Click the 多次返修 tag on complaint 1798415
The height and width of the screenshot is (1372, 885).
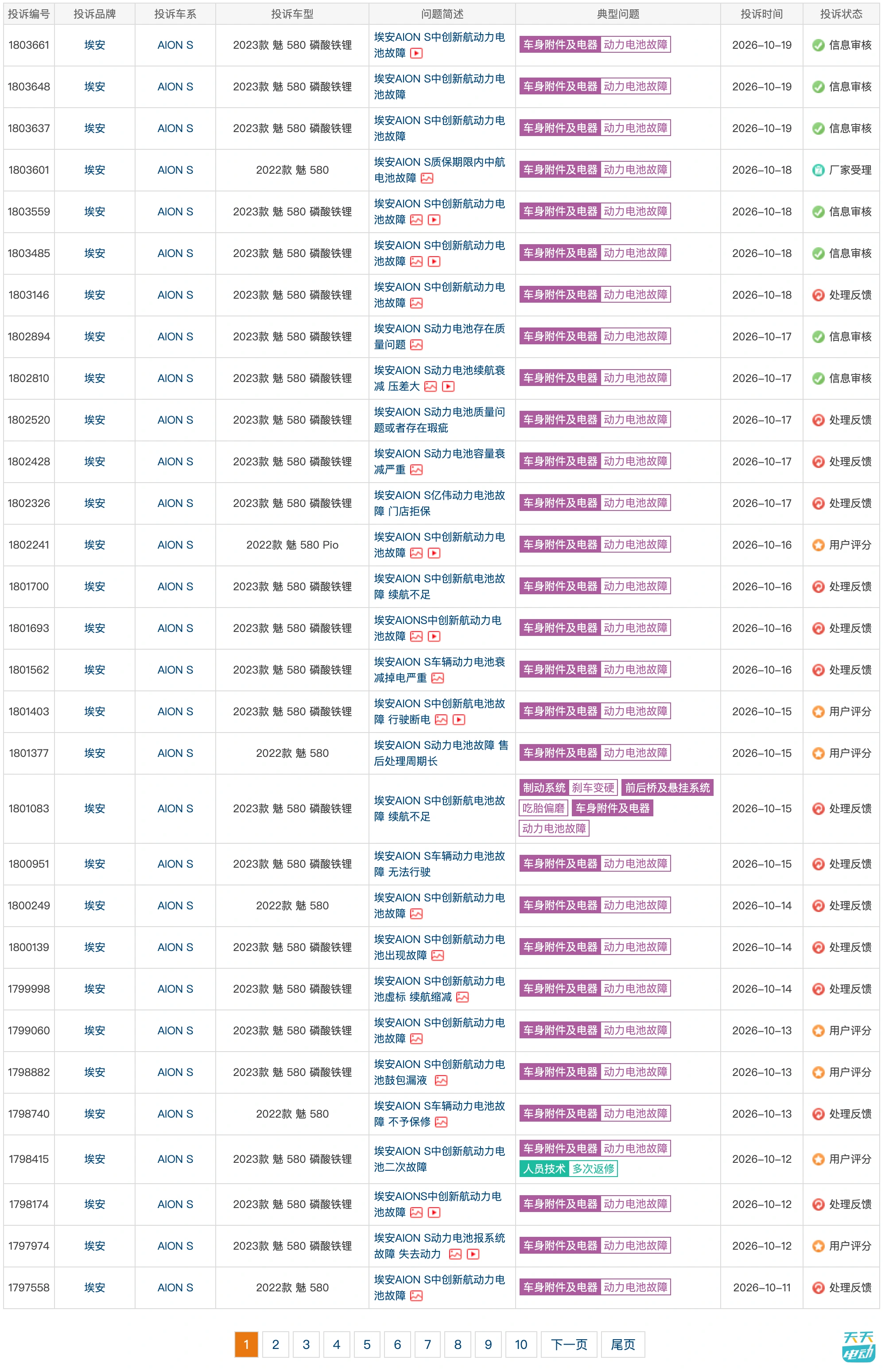(x=593, y=1169)
